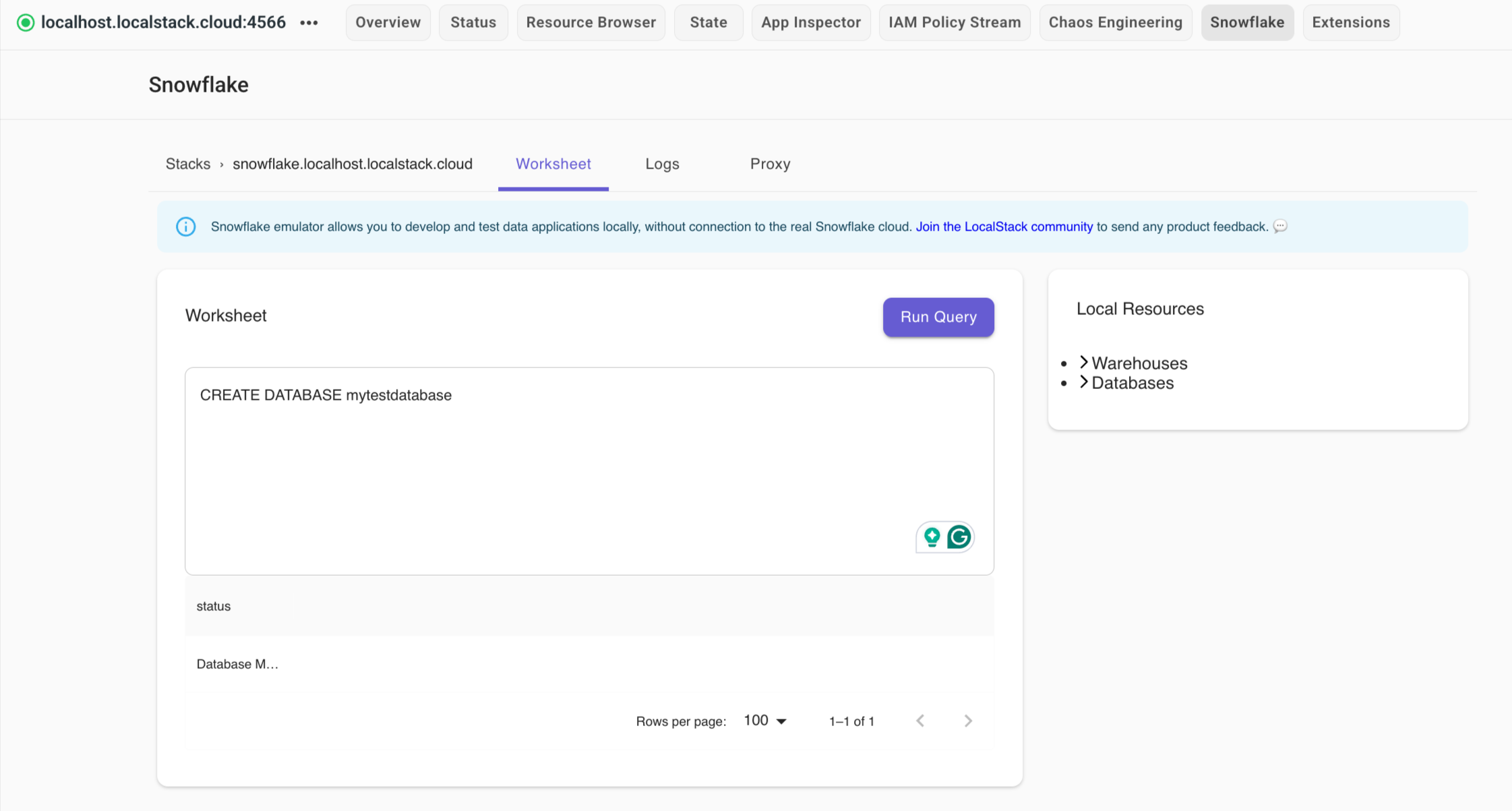Switch to the Logs tab

coord(662,164)
